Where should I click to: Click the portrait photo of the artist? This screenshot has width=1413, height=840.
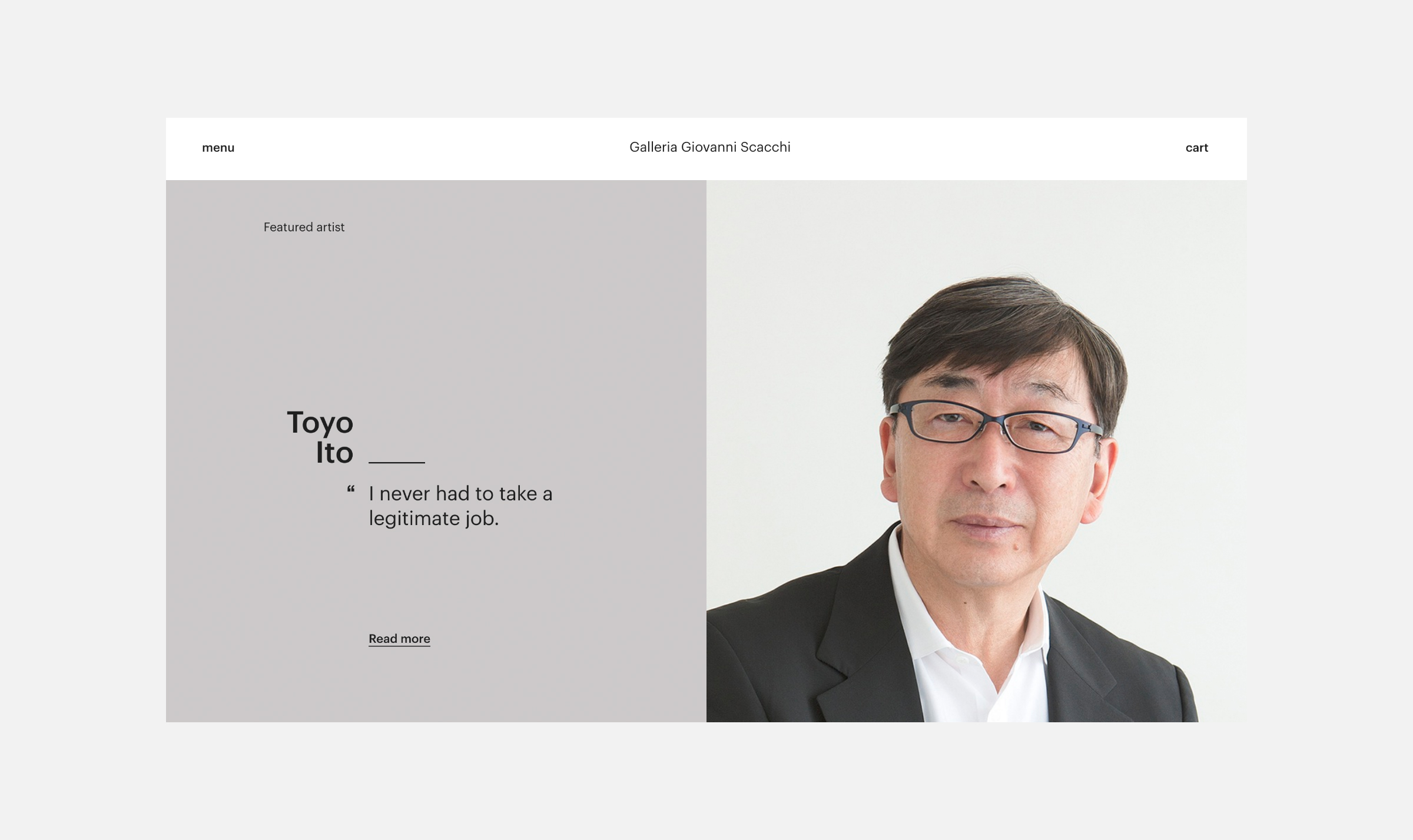point(976,451)
